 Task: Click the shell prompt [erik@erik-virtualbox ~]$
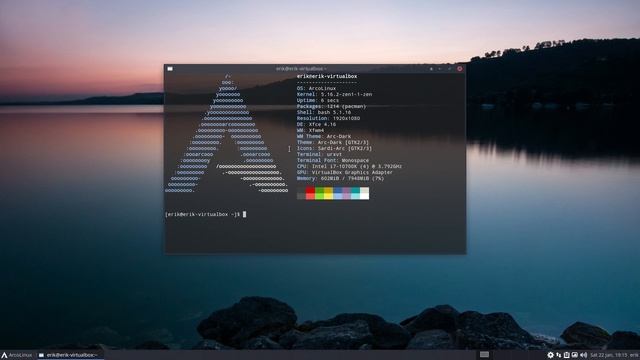[203, 214]
